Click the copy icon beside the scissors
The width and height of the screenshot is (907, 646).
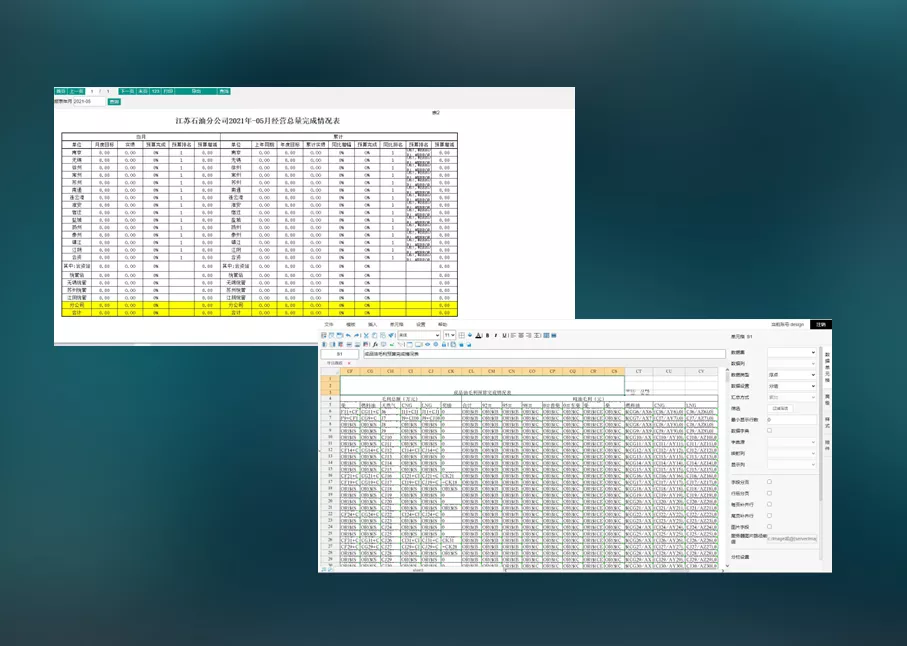point(374,335)
